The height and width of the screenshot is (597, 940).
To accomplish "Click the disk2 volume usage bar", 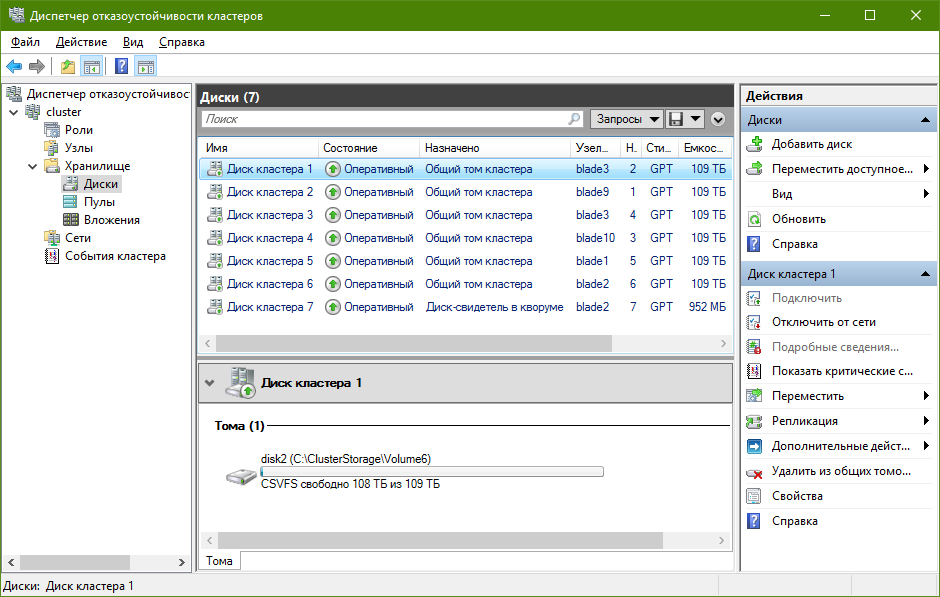I will click(x=432, y=472).
